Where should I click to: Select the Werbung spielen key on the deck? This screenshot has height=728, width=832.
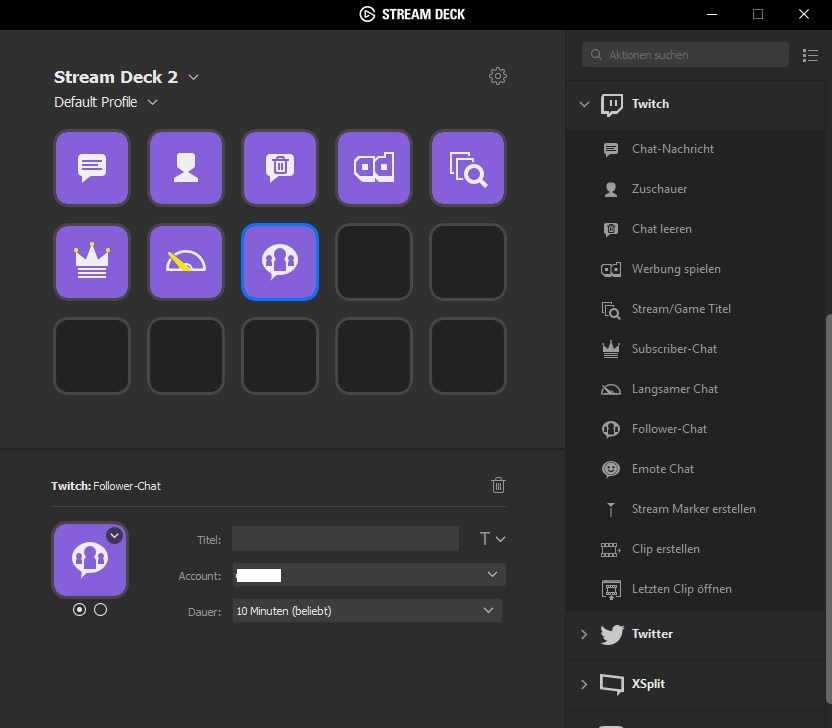374,168
